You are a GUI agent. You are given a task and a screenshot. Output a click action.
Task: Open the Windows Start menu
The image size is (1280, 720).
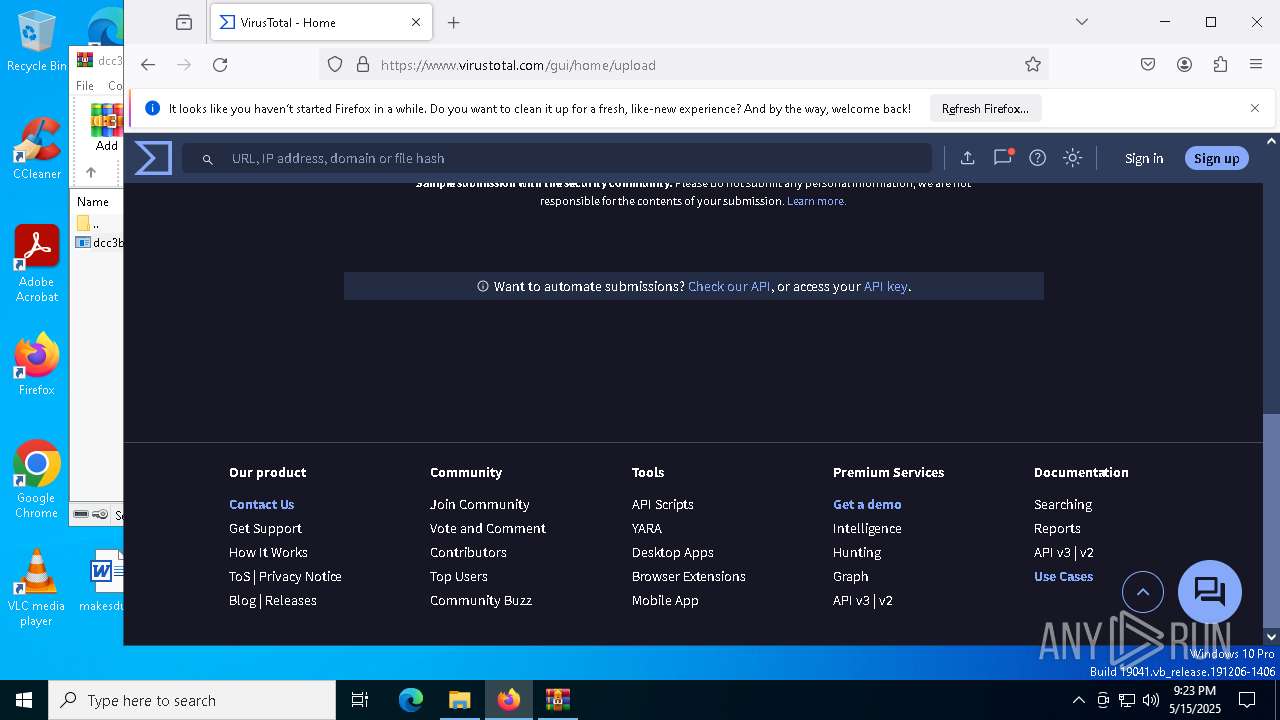tap(24, 700)
